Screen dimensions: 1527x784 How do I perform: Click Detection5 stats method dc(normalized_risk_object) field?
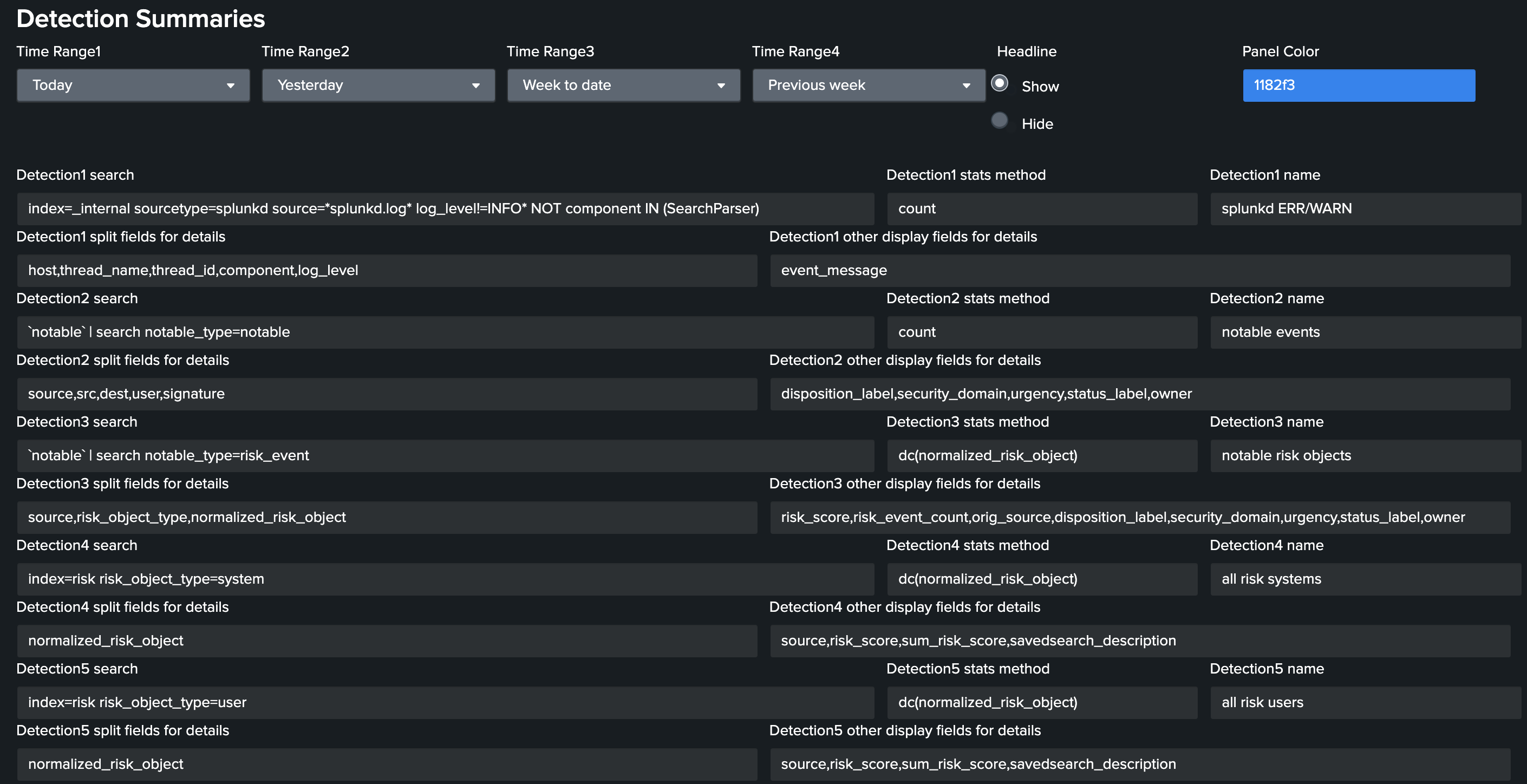tap(1041, 703)
